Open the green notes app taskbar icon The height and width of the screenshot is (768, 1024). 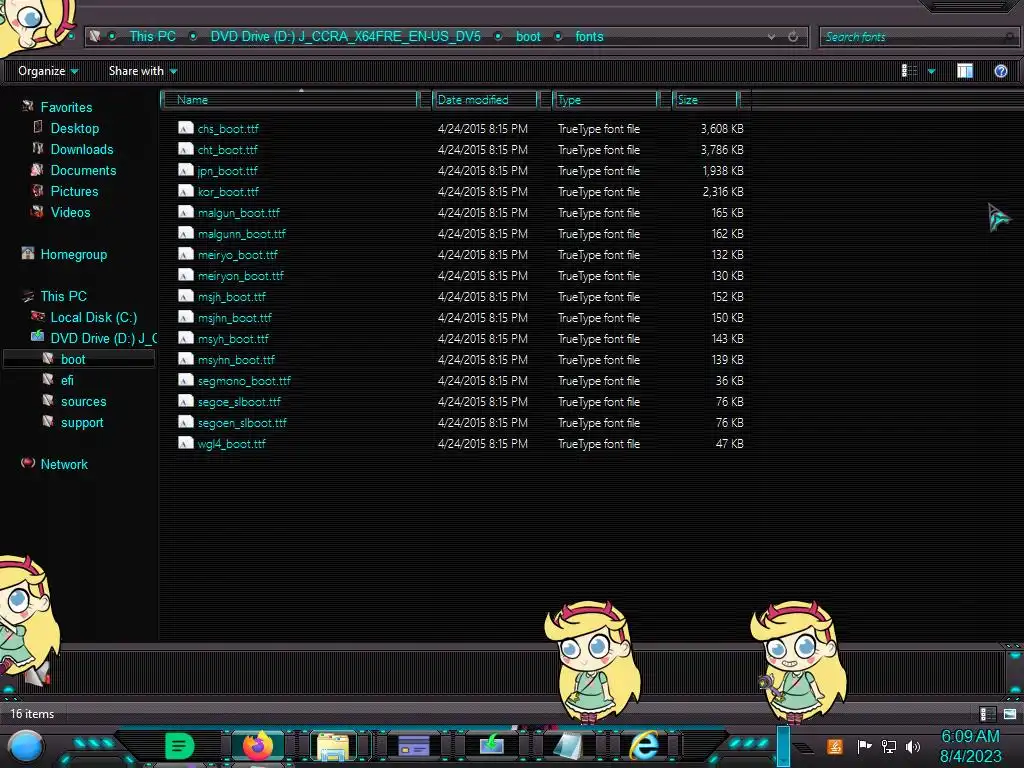180,746
